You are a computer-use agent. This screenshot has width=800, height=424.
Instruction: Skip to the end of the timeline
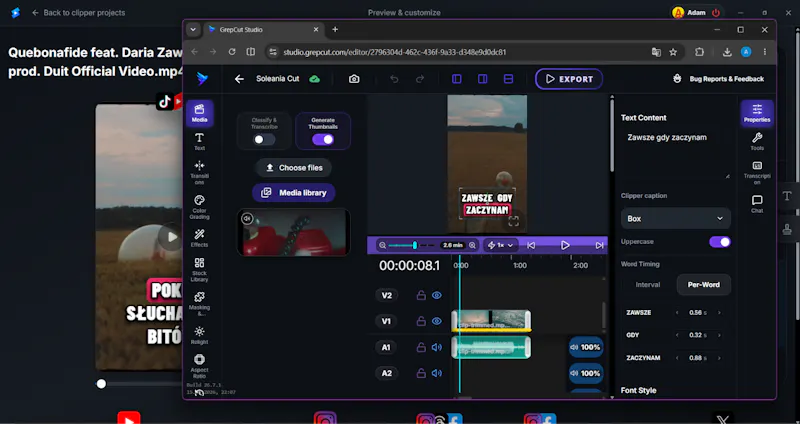tap(599, 245)
